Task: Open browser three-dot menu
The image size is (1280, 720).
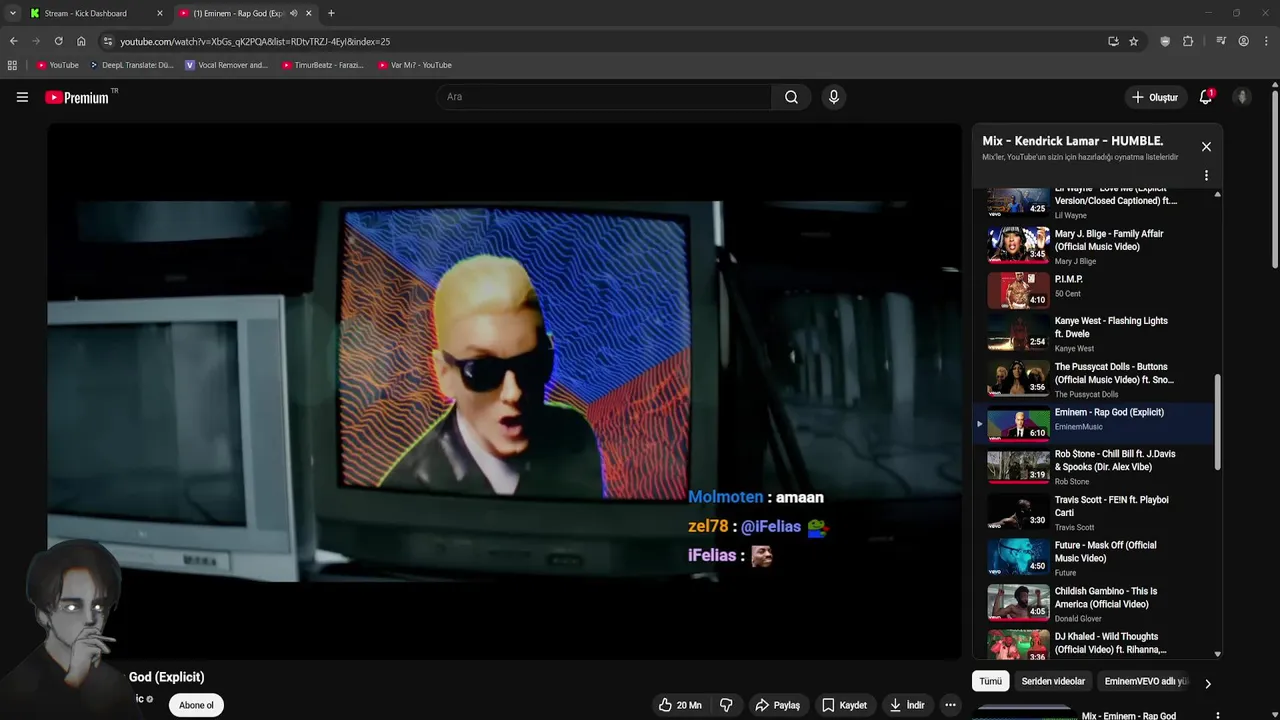Action: (x=1267, y=41)
